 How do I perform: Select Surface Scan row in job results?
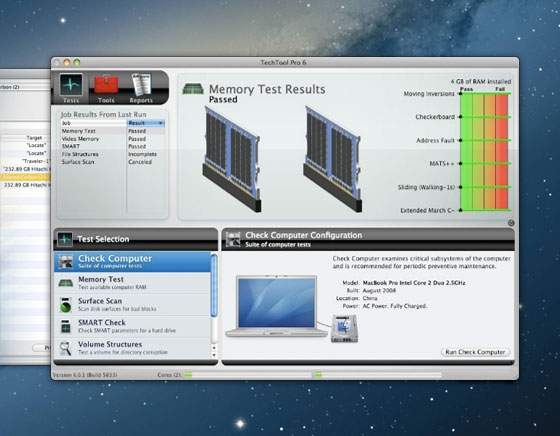point(112,162)
